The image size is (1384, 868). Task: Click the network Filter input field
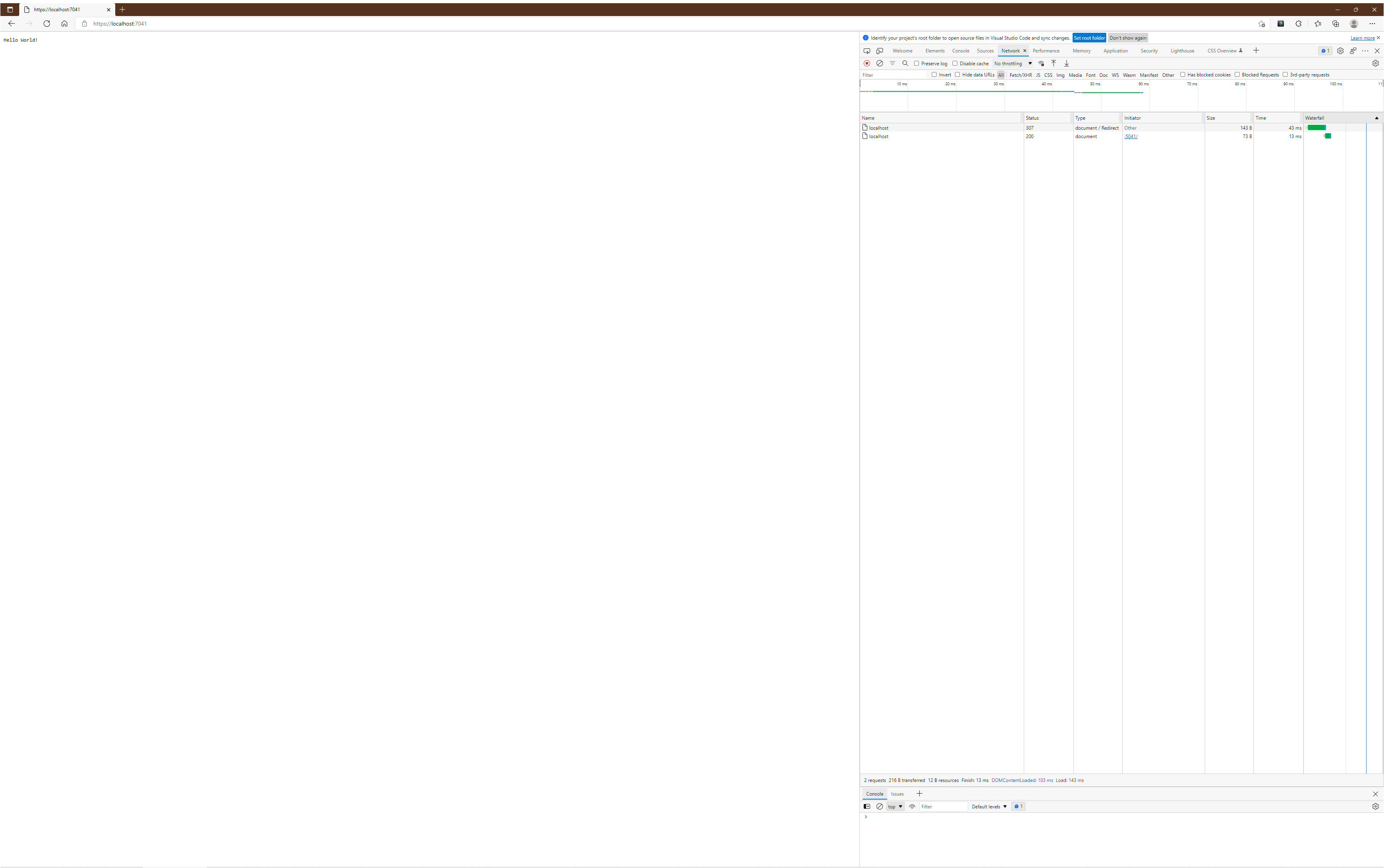pos(893,74)
